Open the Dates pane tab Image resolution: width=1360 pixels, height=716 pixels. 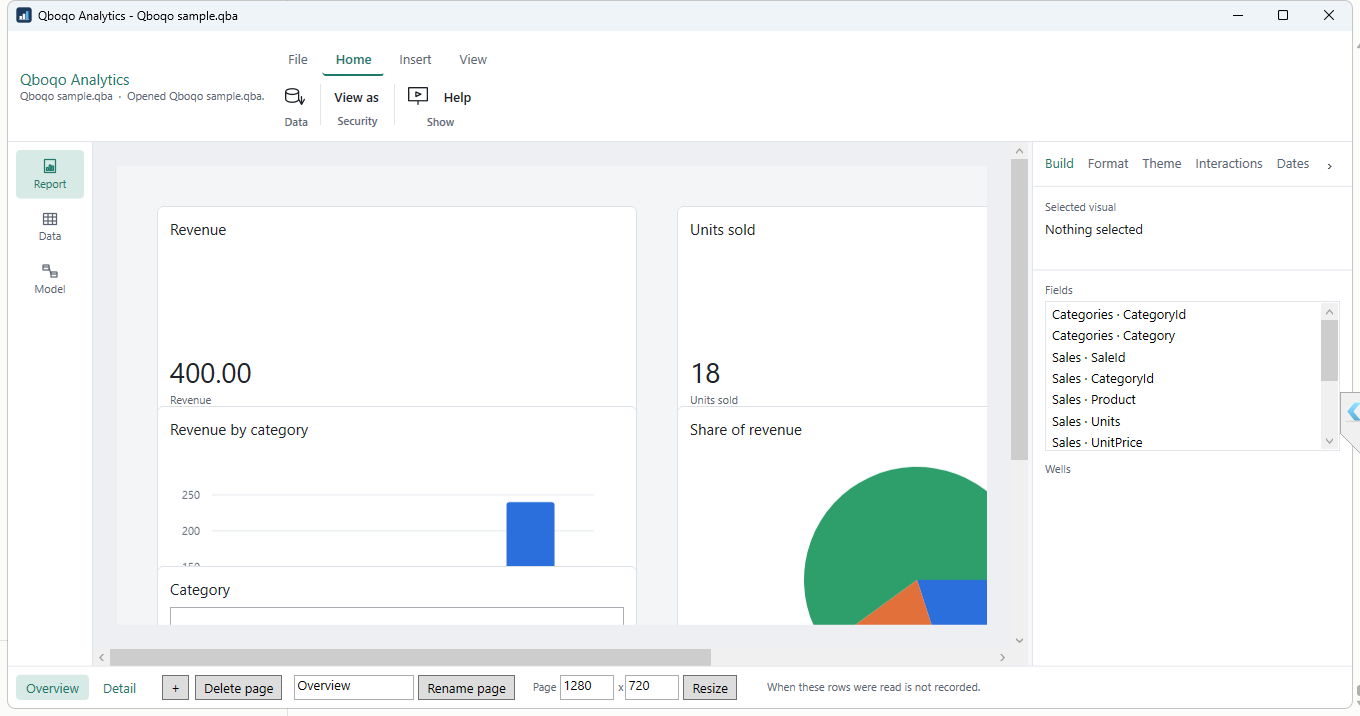click(1293, 164)
